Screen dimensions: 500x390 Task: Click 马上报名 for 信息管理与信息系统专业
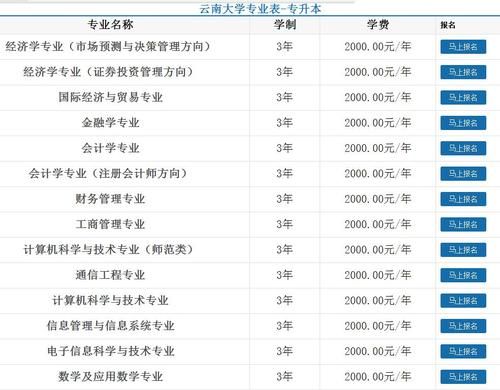pos(463,326)
